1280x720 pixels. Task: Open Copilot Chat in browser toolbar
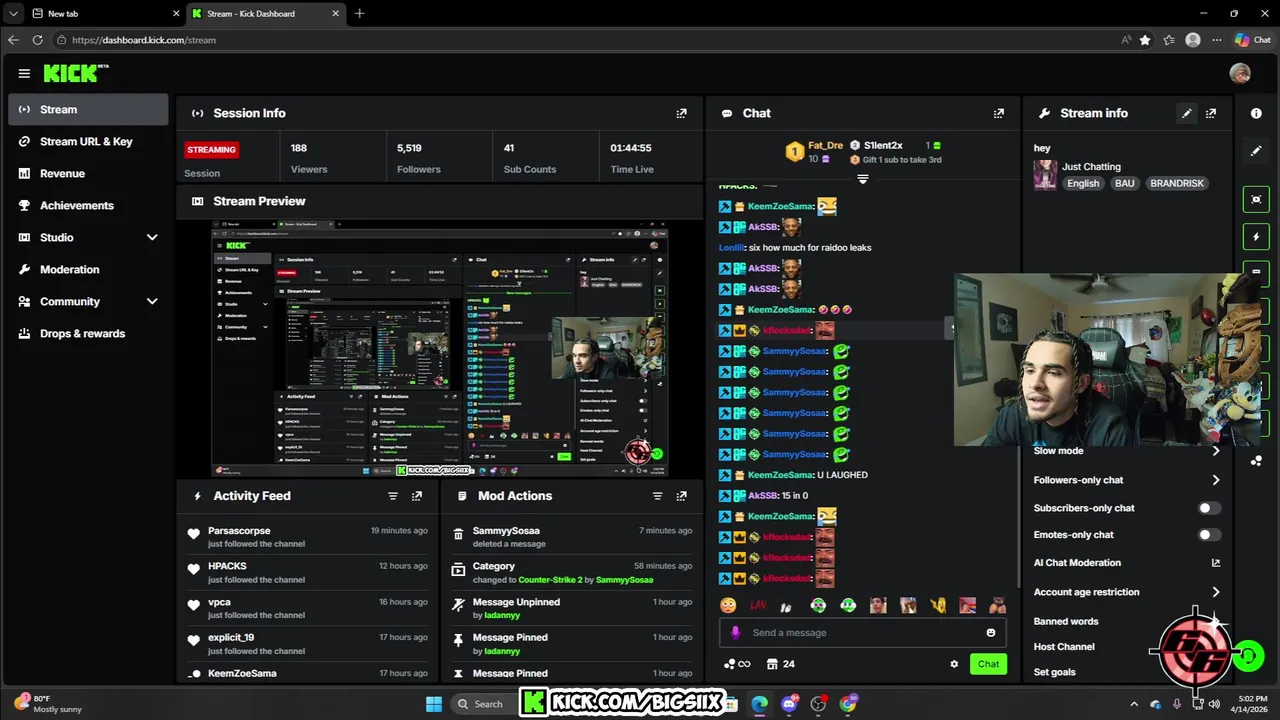[1253, 40]
